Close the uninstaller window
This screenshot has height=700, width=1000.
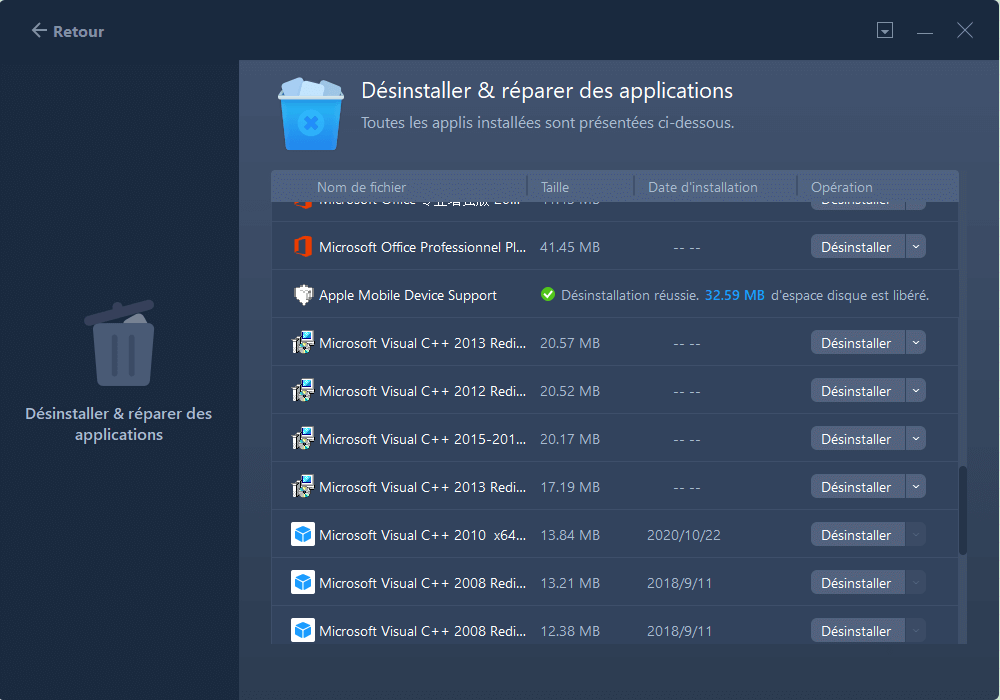tap(964, 30)
